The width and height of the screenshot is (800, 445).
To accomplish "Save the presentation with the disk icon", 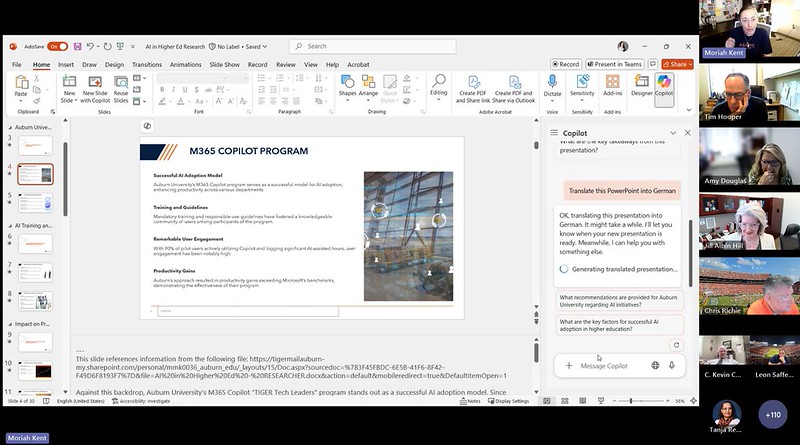I will pyautogui.click(x=78, y=46).
